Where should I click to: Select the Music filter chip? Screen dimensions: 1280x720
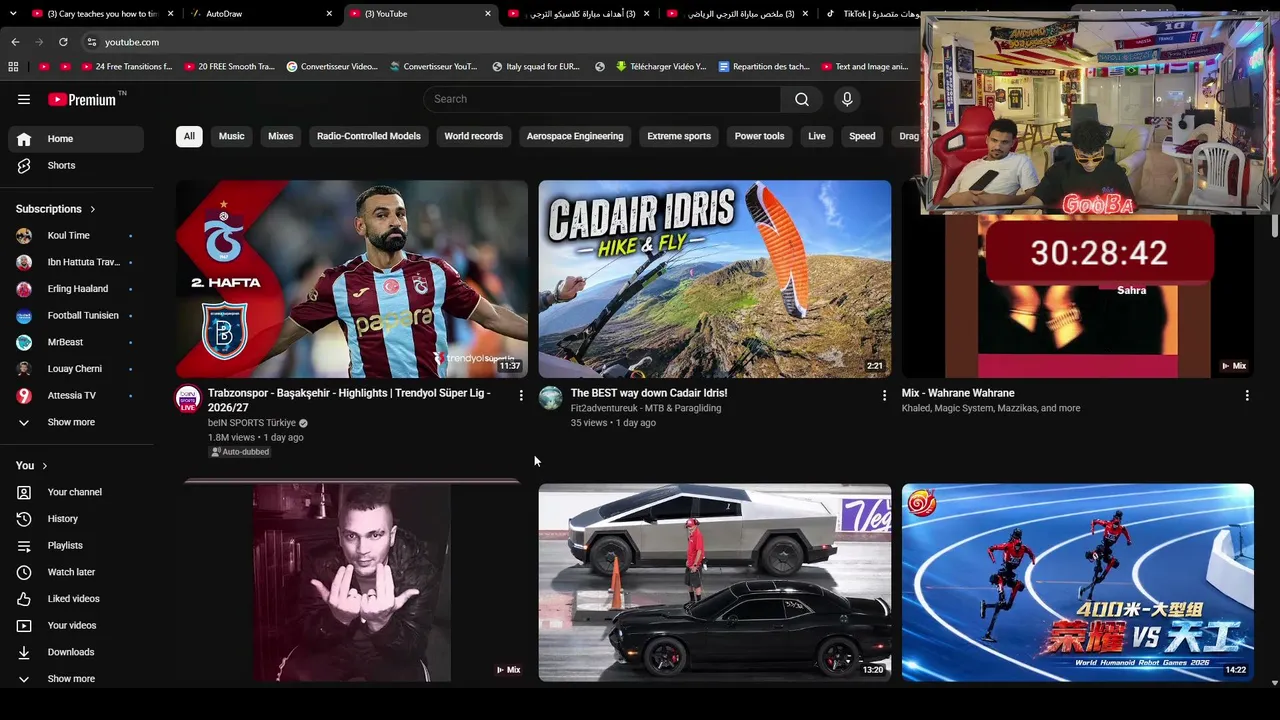pyautogui.click(x=232, y=136)
